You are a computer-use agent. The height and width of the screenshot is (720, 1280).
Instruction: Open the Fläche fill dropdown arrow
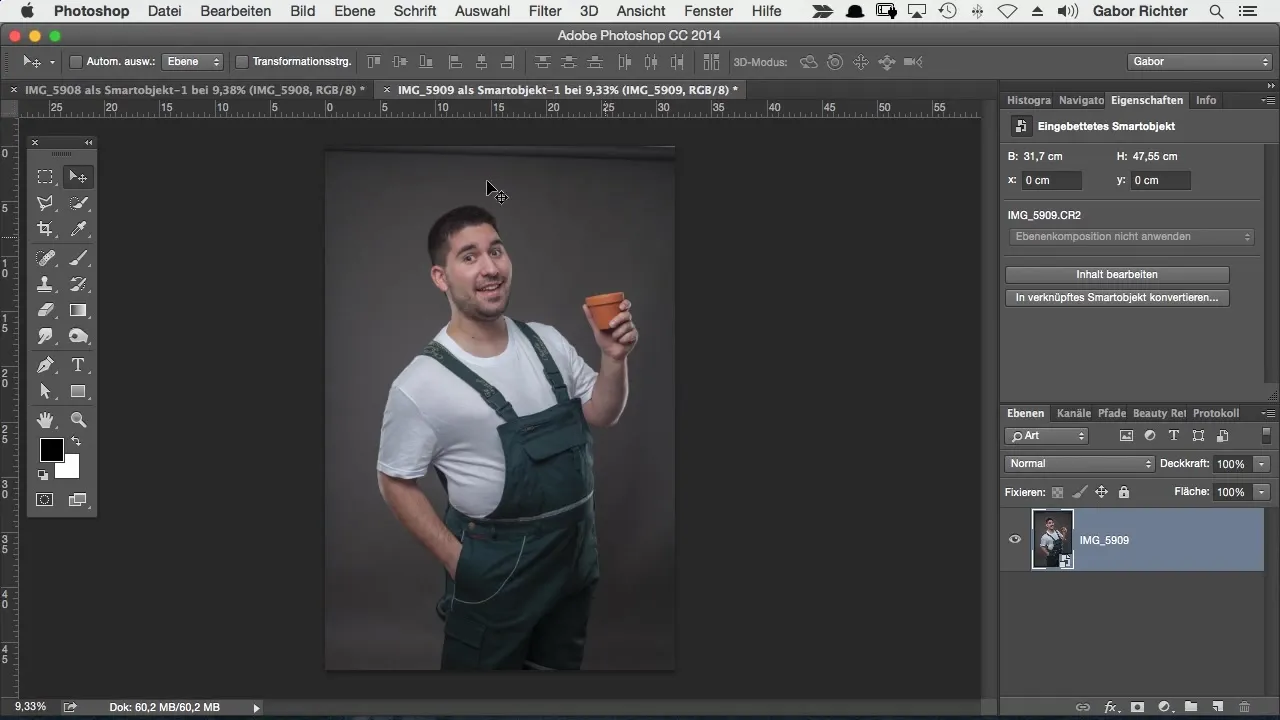click(1262, 492)
